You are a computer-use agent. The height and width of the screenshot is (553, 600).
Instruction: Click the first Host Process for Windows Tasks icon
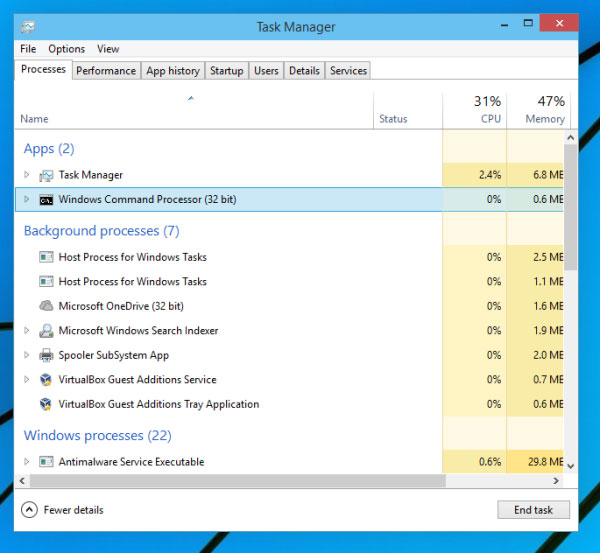pos(46,257)
